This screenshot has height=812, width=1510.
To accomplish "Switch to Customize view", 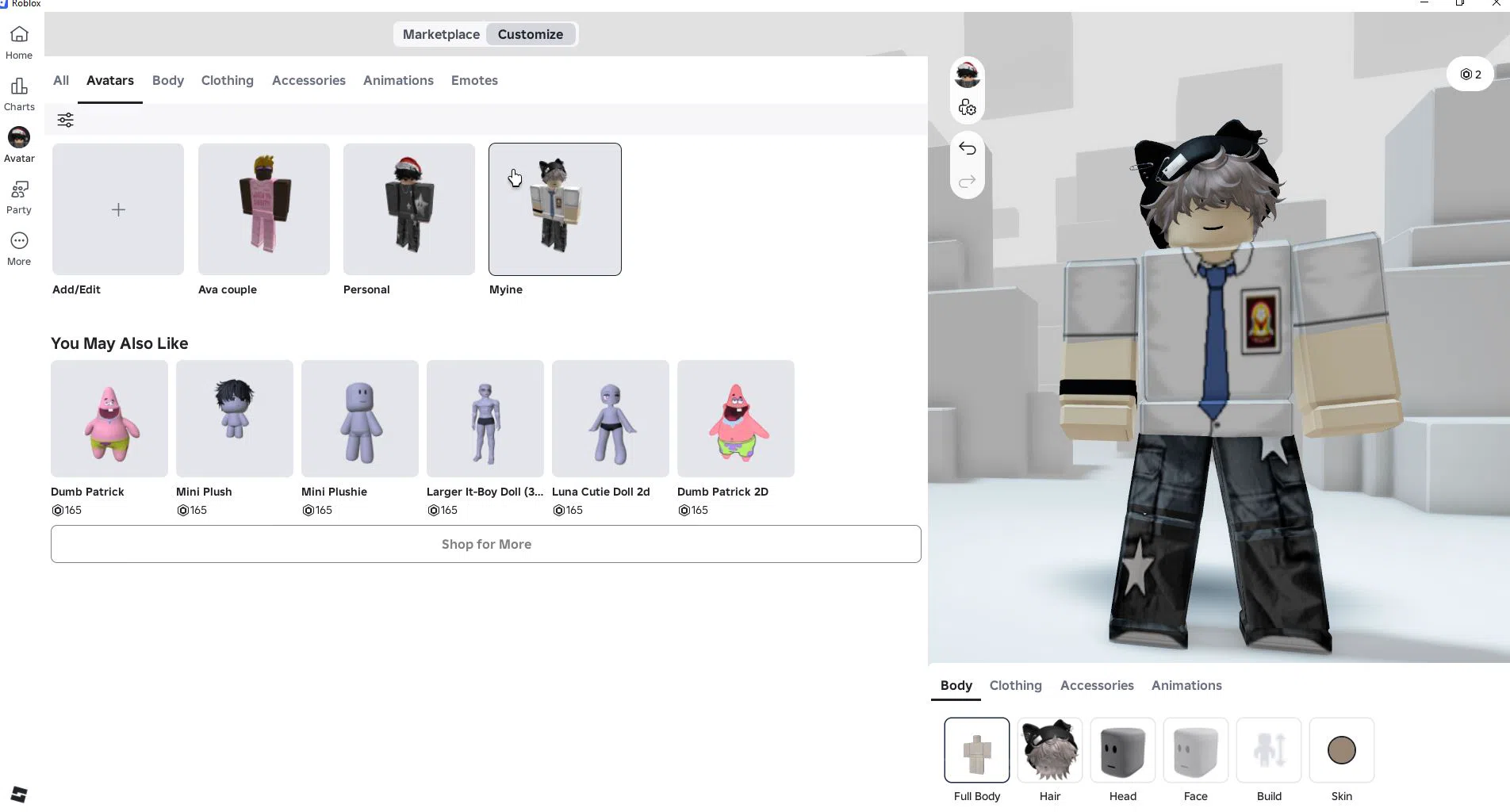I will coord(531,34).
